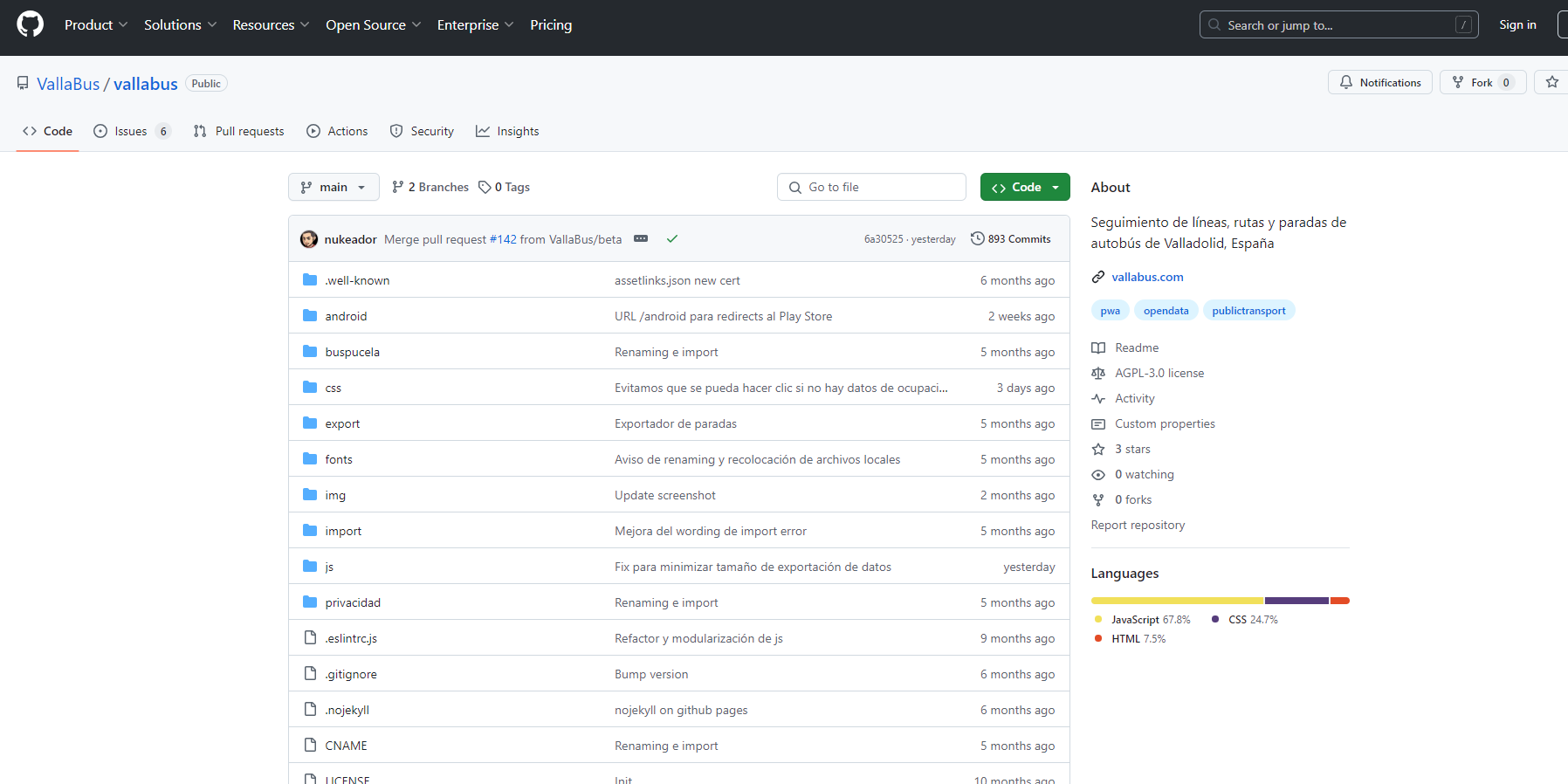Click the CSS purple language bar segment

pos(1296,601)
